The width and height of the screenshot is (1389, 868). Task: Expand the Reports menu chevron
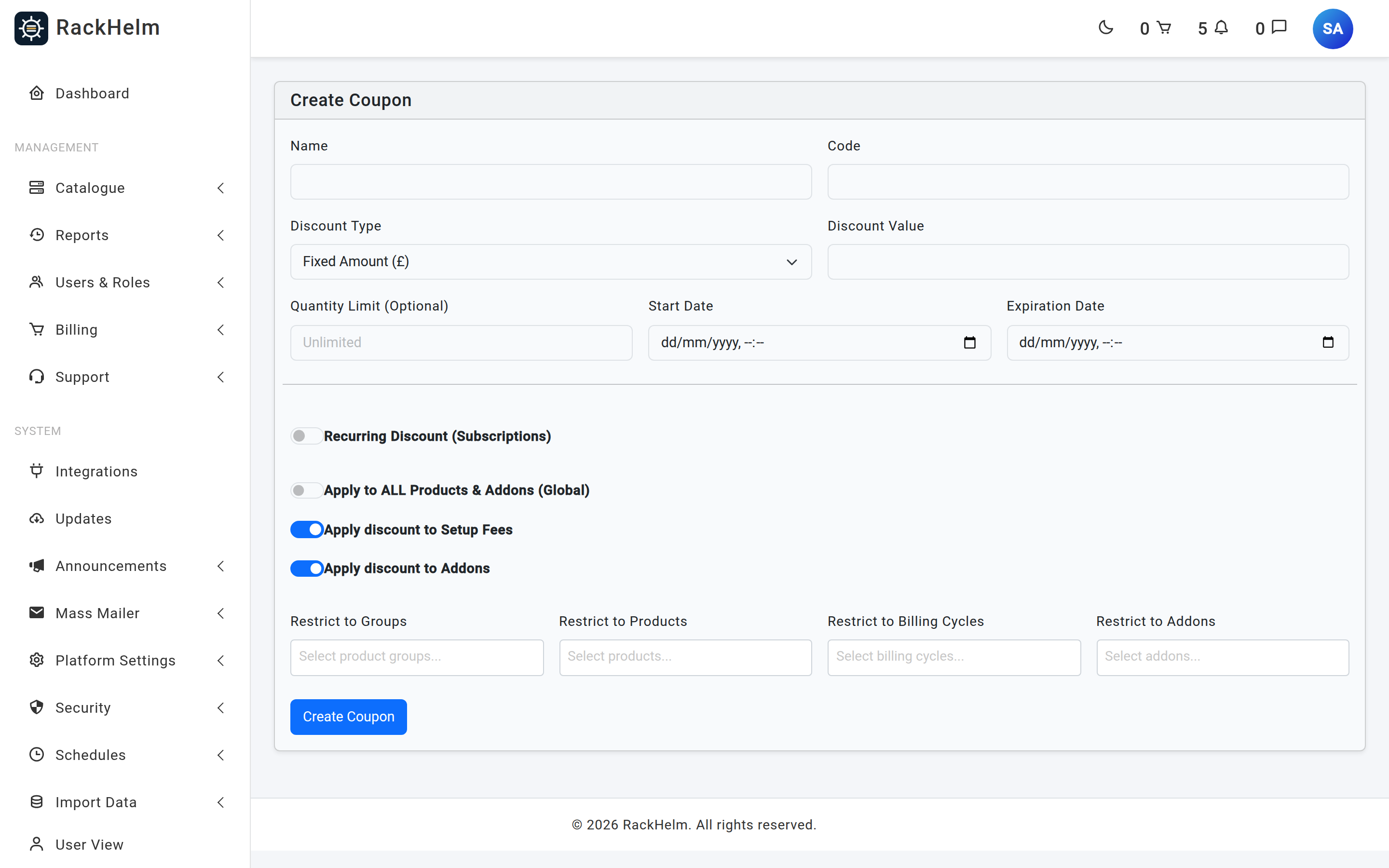(221, 235)
